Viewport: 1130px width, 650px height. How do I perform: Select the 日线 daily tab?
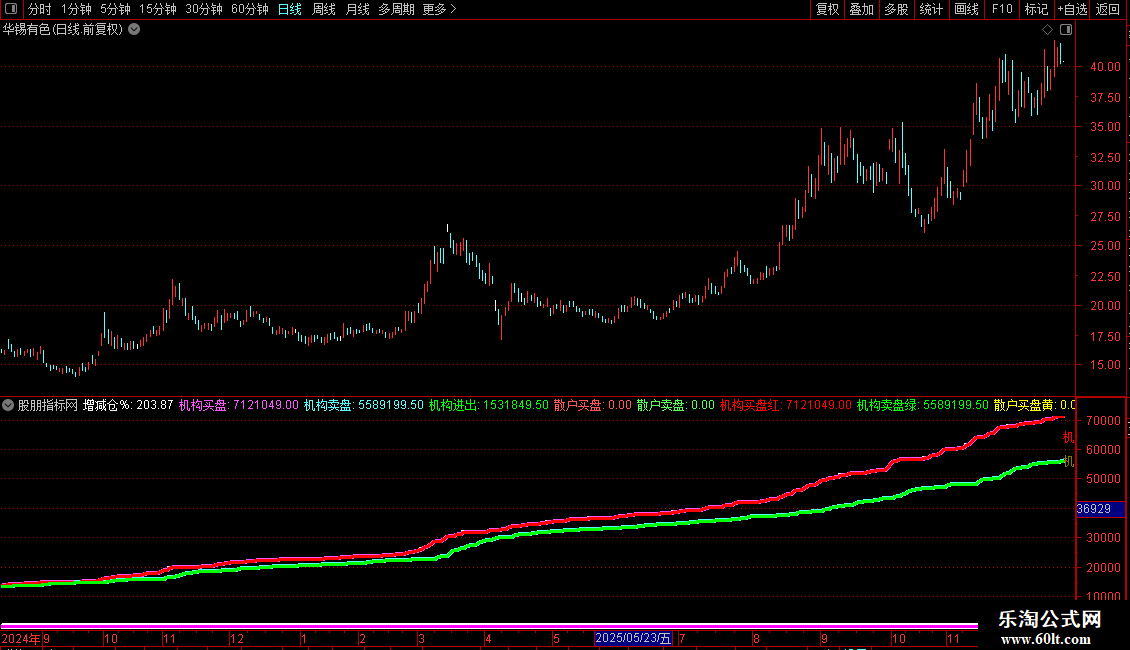click(290, 9)
